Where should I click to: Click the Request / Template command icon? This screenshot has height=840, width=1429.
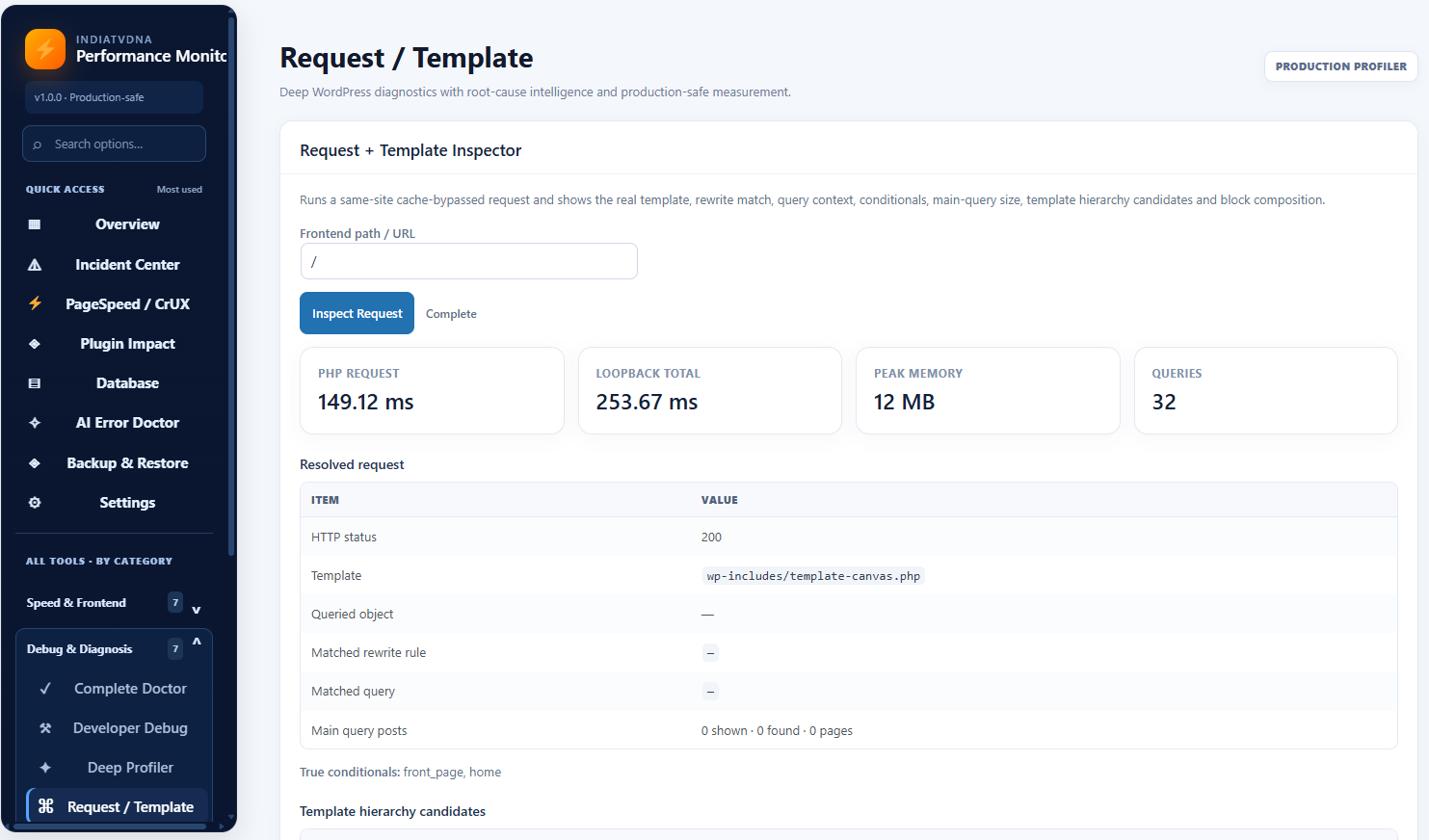(x=45, y=806)
